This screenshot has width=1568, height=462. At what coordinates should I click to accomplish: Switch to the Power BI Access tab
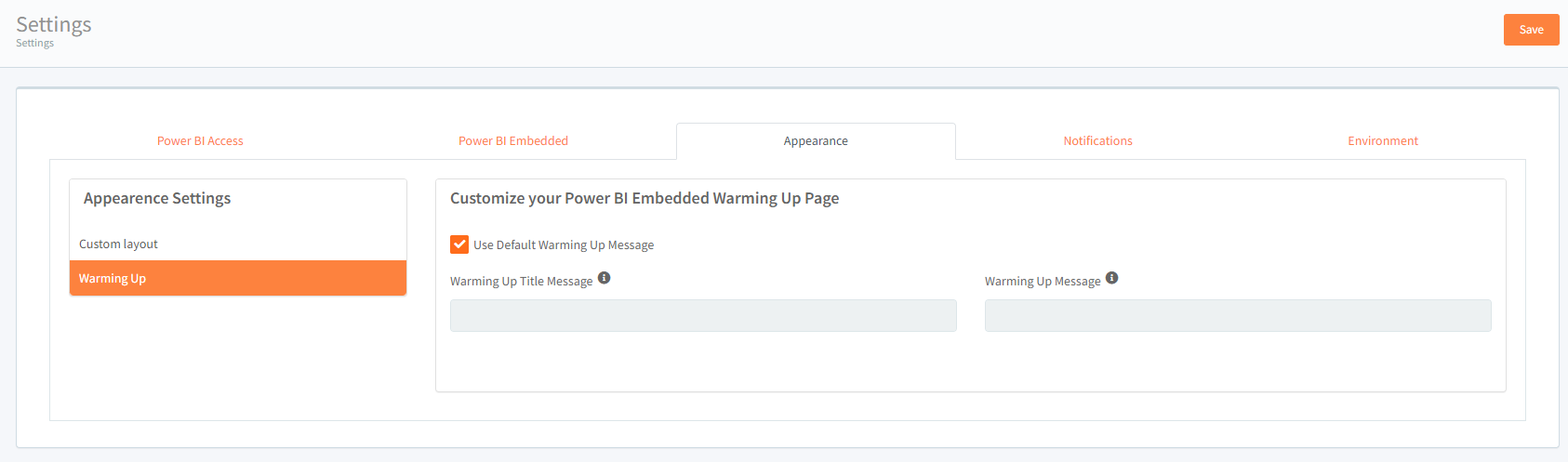(x=200, y=141)
